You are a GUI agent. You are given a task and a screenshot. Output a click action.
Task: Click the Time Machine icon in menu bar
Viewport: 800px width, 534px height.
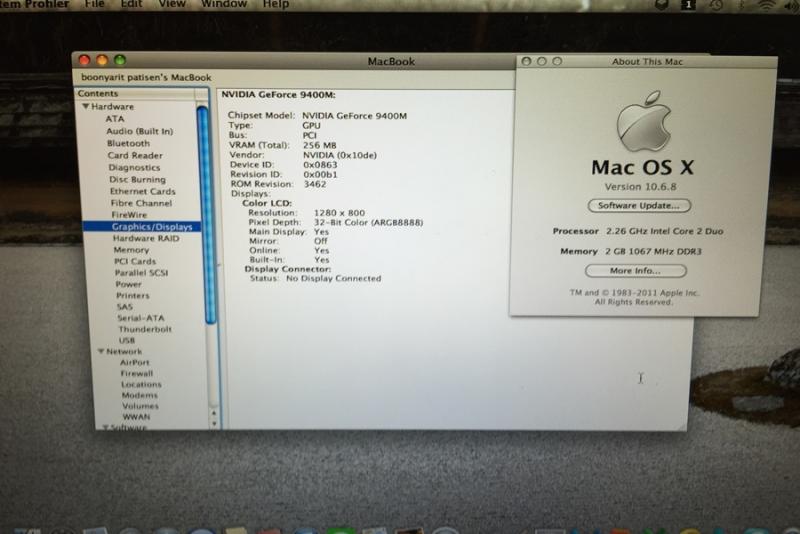(x=716, y=5)
